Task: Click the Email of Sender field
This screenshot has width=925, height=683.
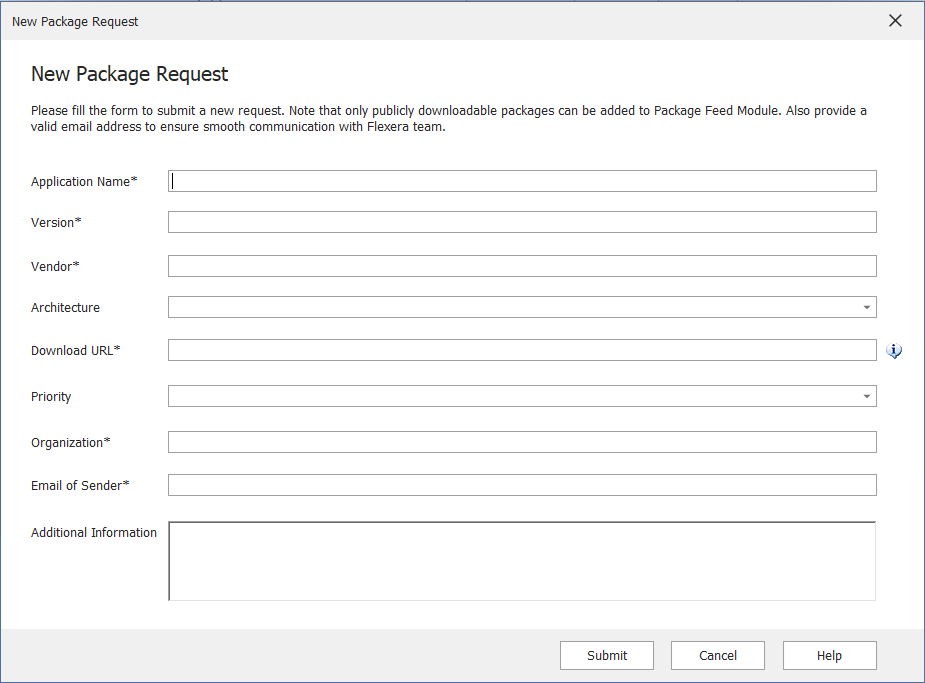Action: [x=520, y=485]
